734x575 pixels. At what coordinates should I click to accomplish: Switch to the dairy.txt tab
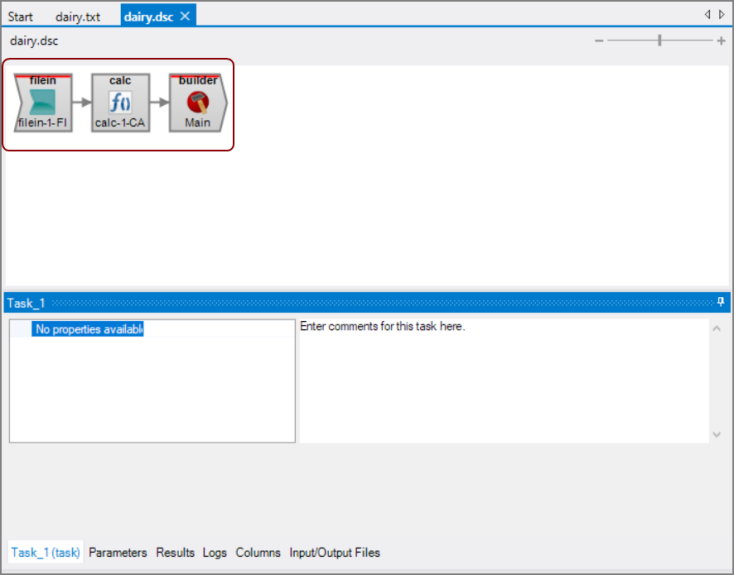[77, 17]
